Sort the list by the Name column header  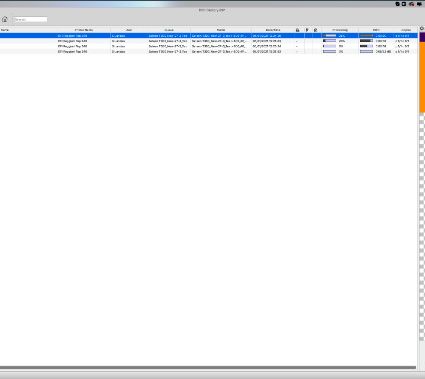click(5, 30)
